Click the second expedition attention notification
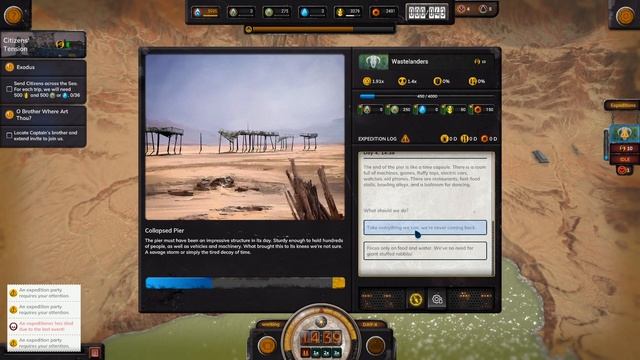Screen dimensions: 640x360 (x=44, y=309)
